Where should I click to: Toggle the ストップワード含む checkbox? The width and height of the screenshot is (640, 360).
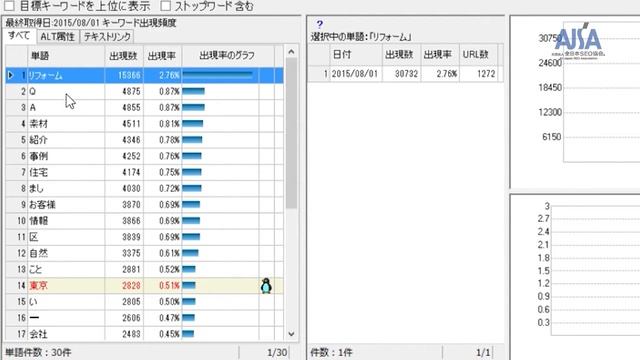tap(165, 6)
